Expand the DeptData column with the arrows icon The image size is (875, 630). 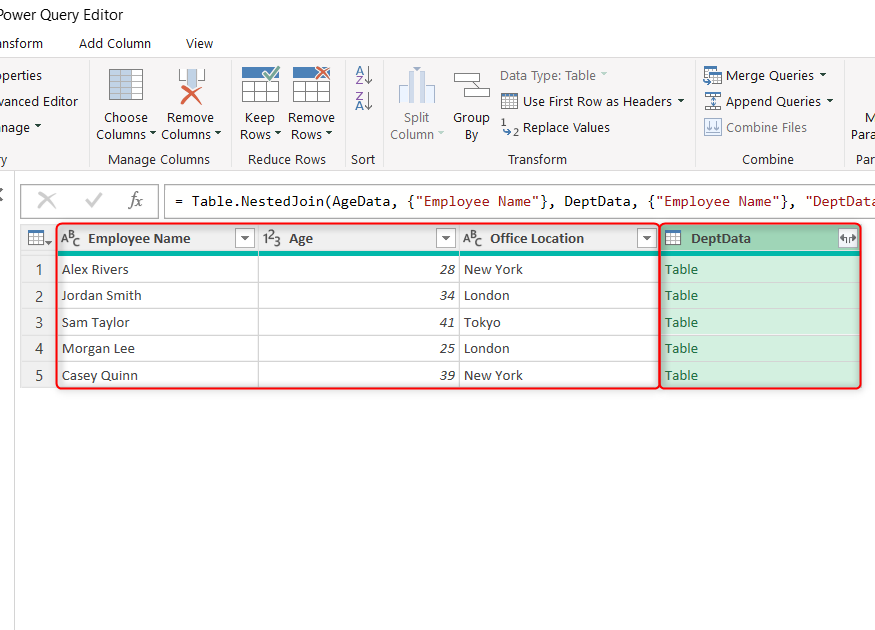coord(848,239)
